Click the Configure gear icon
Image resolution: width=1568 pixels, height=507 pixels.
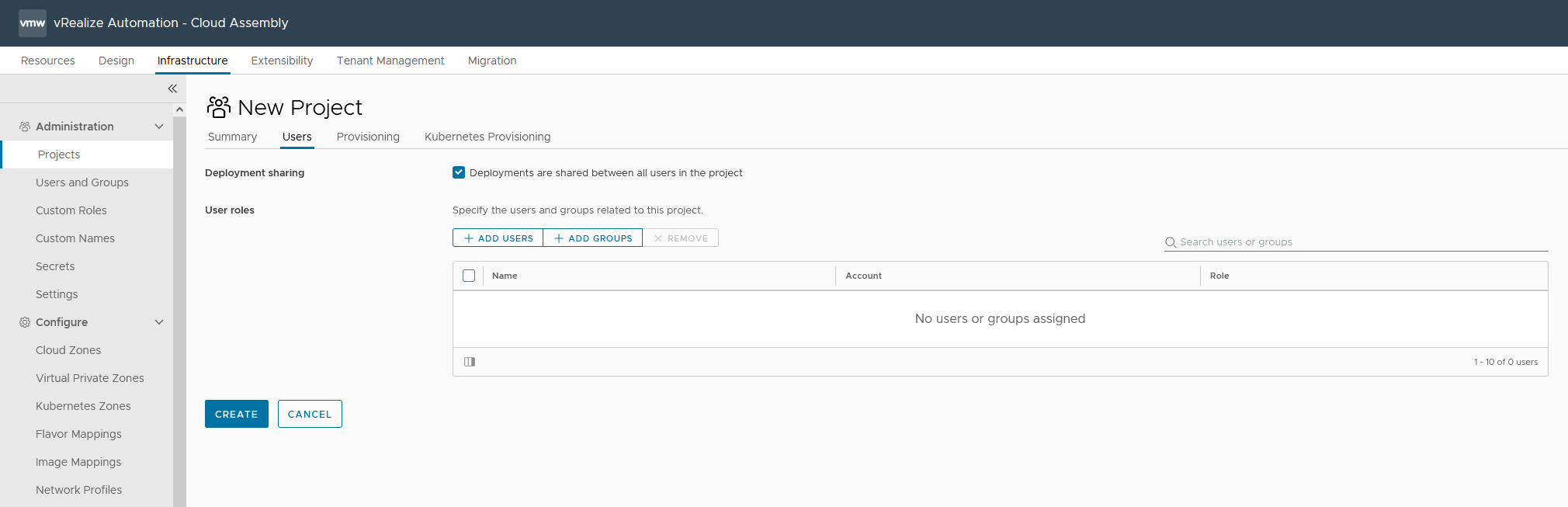[x=25, y=322]
